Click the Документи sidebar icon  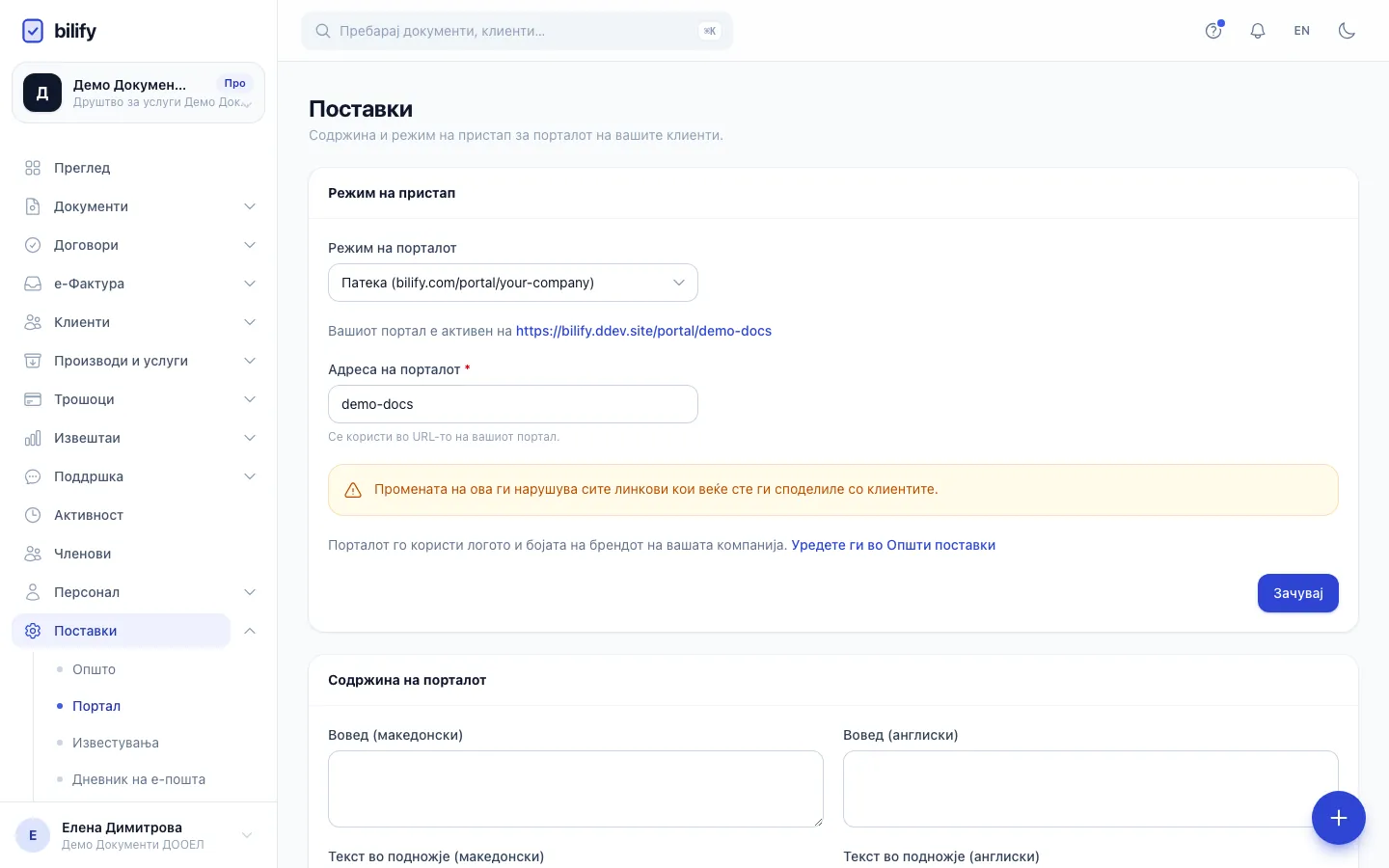[x=33, y=206]
